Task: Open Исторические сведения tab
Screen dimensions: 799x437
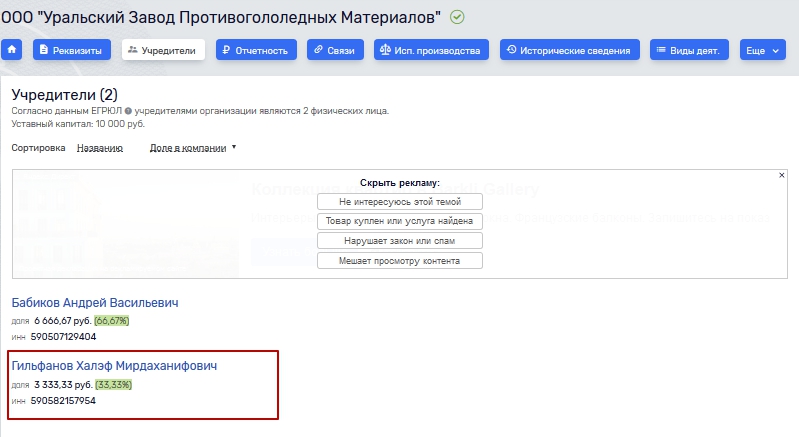Action: (x=570, y=50)
